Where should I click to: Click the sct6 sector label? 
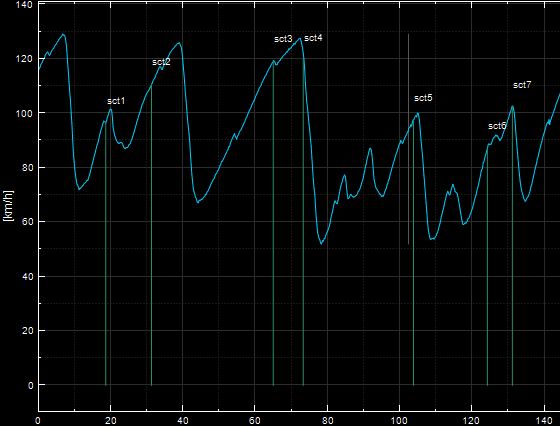coord(497,126)
